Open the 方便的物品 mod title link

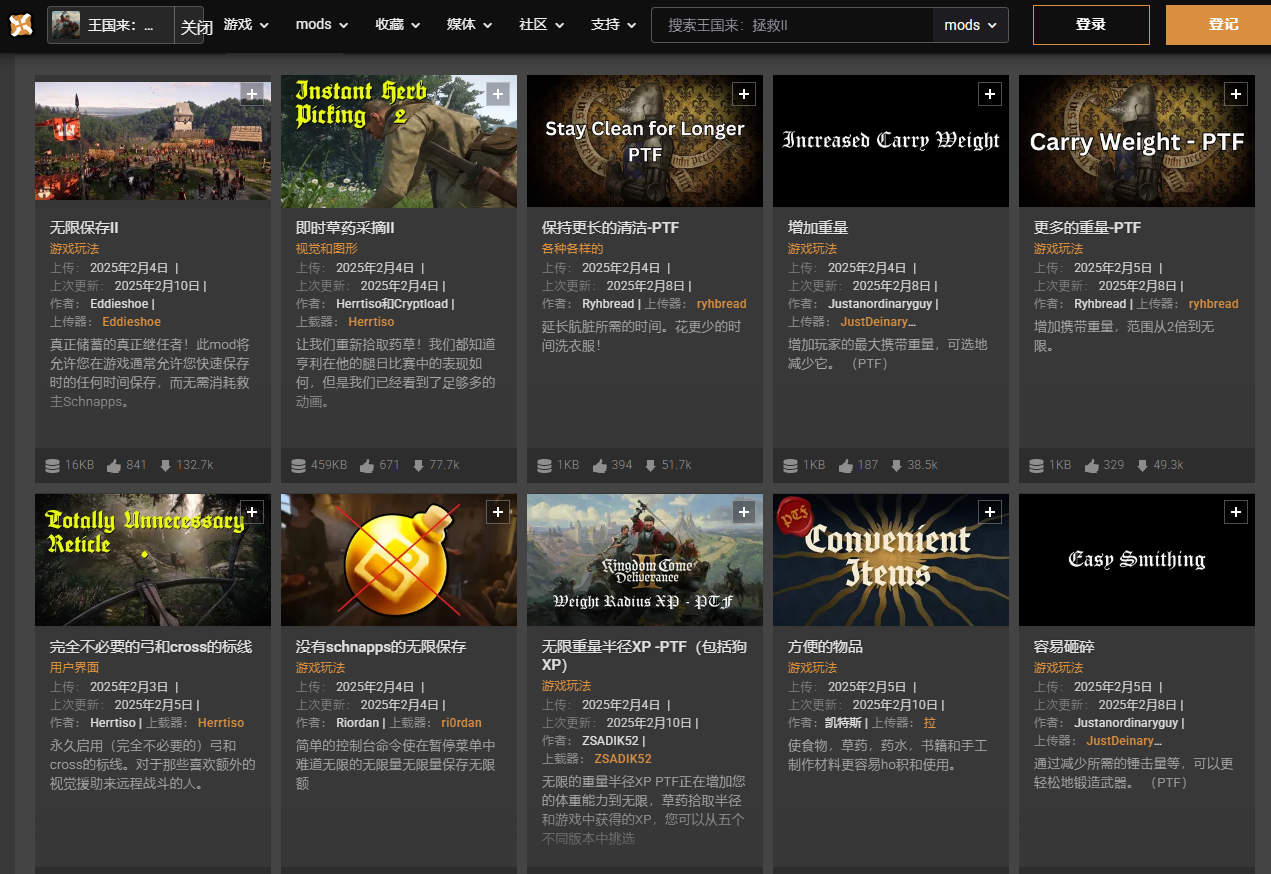point(825,647)
